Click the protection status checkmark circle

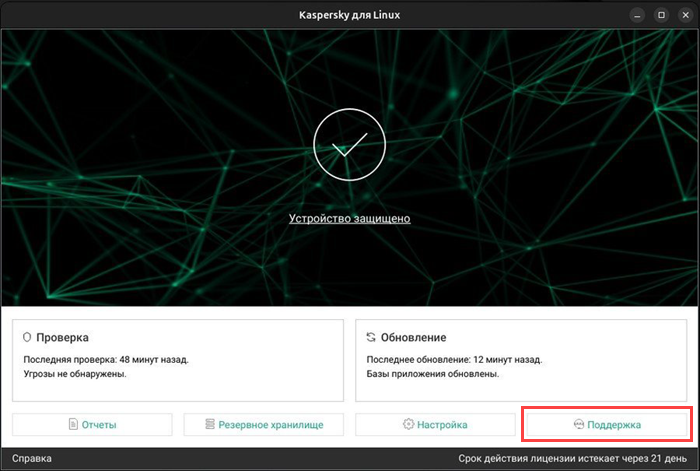coord(350,144)
